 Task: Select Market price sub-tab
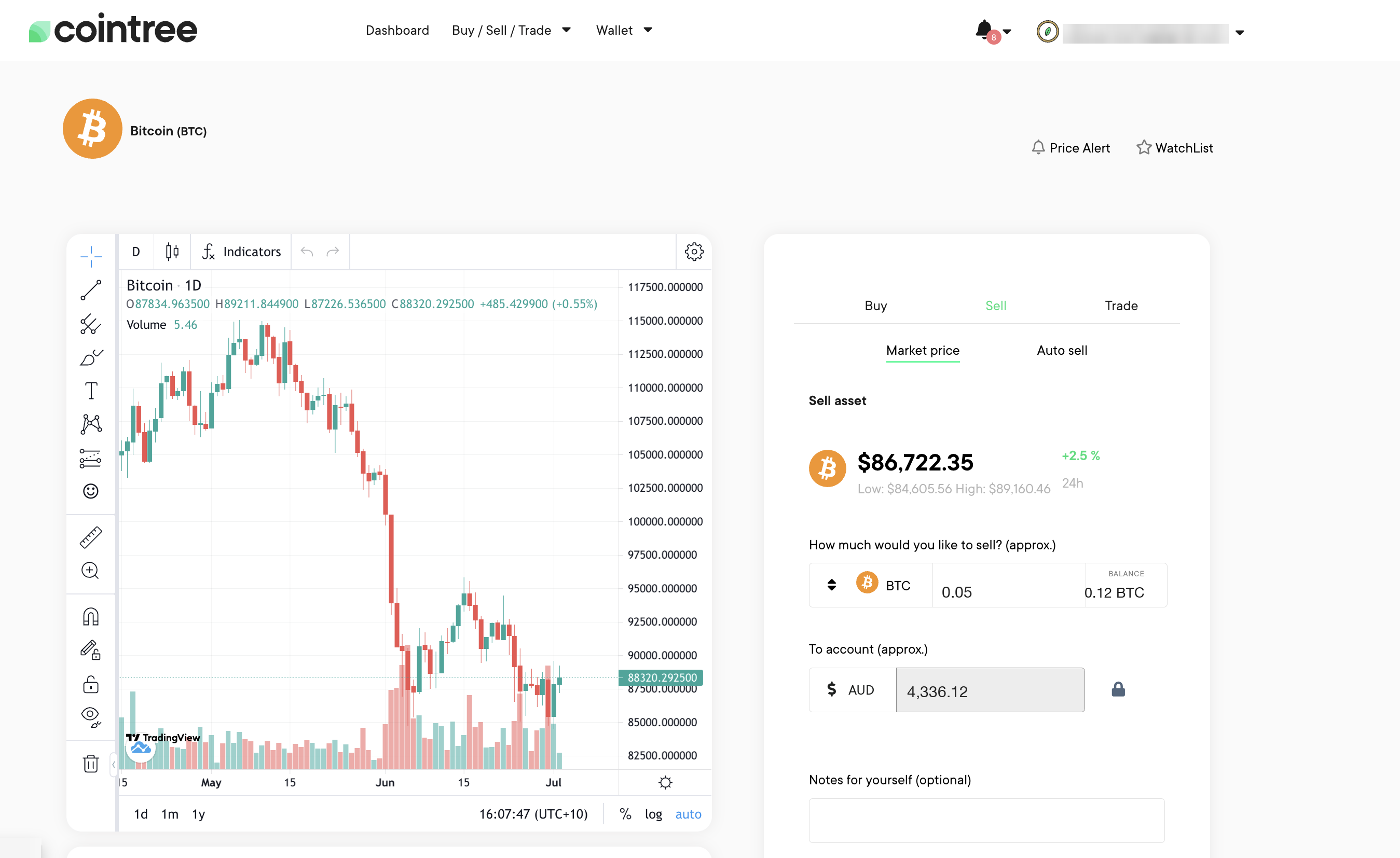(923, 350)
